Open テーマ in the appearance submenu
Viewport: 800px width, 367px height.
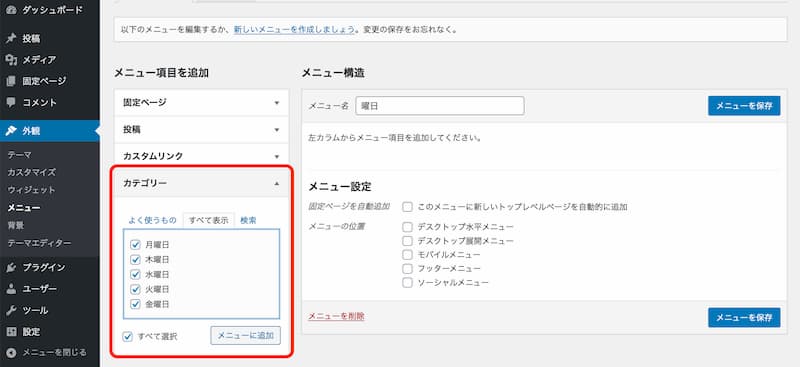pos(19,155)
